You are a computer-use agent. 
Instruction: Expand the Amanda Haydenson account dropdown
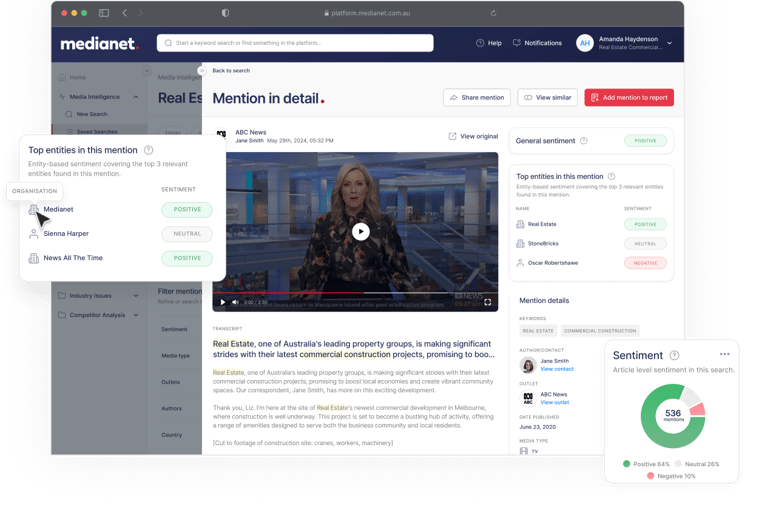point(670,43)
